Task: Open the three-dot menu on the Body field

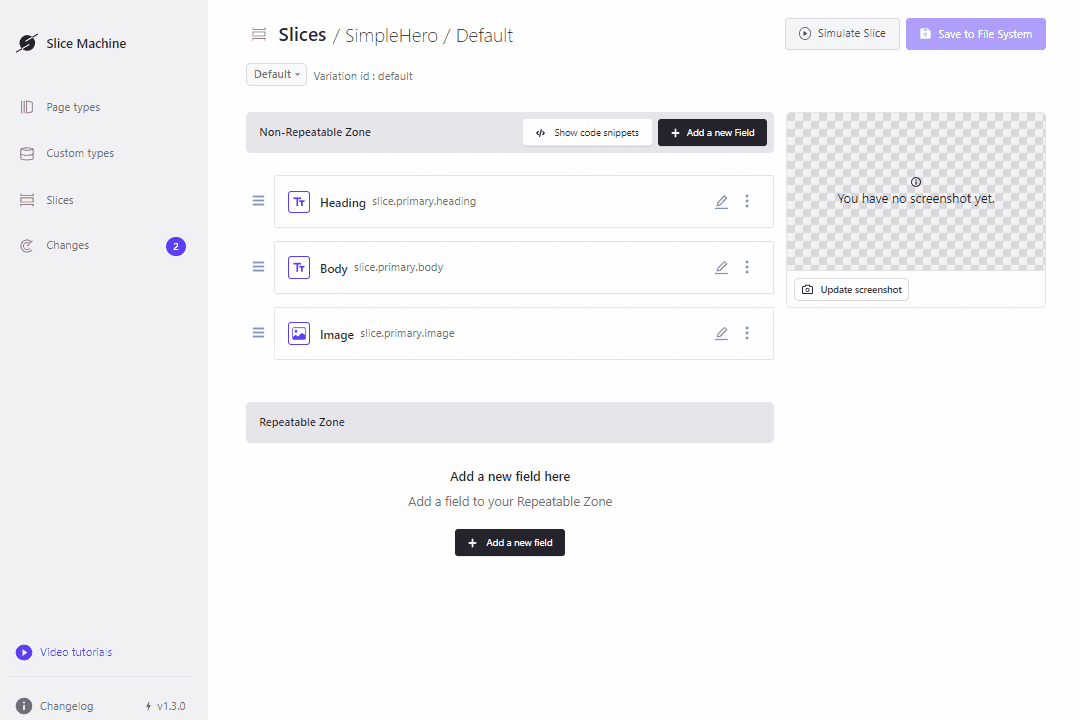Action: [x=747, y=267]
